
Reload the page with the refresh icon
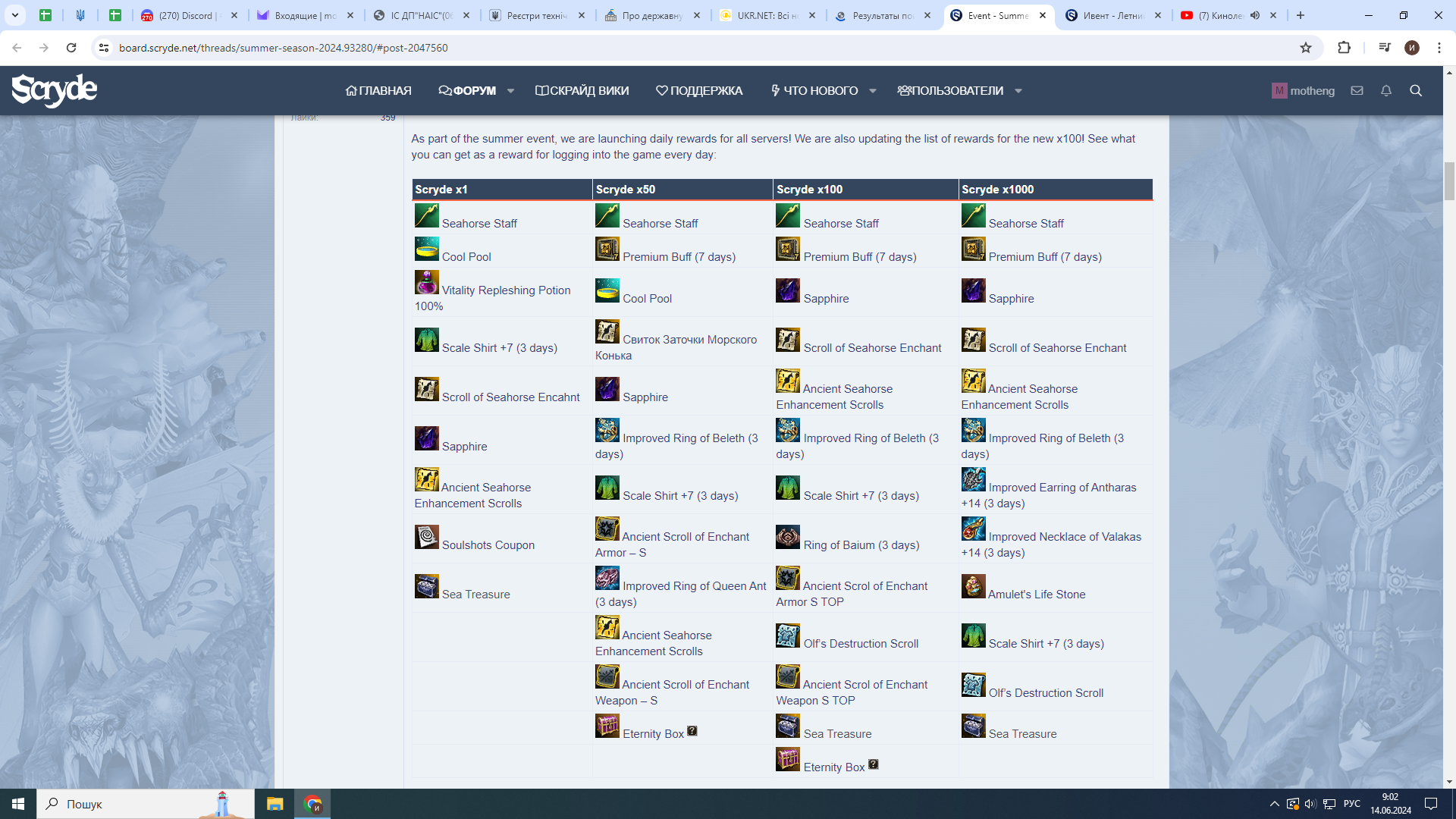71,48
